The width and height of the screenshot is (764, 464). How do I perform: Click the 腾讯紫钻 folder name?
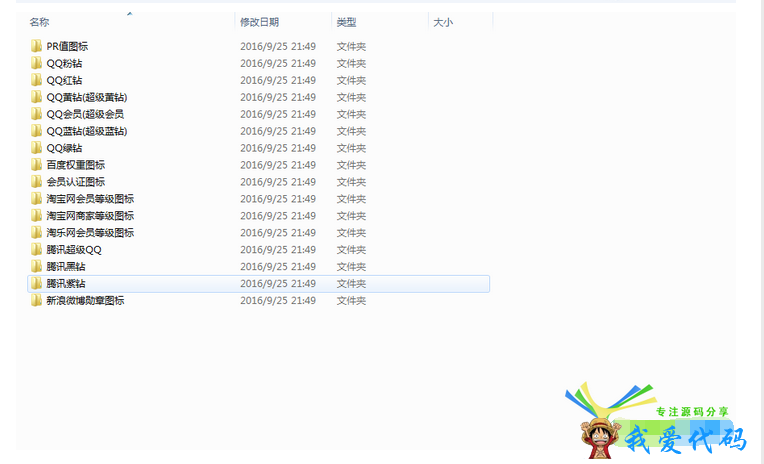point(66,284)
